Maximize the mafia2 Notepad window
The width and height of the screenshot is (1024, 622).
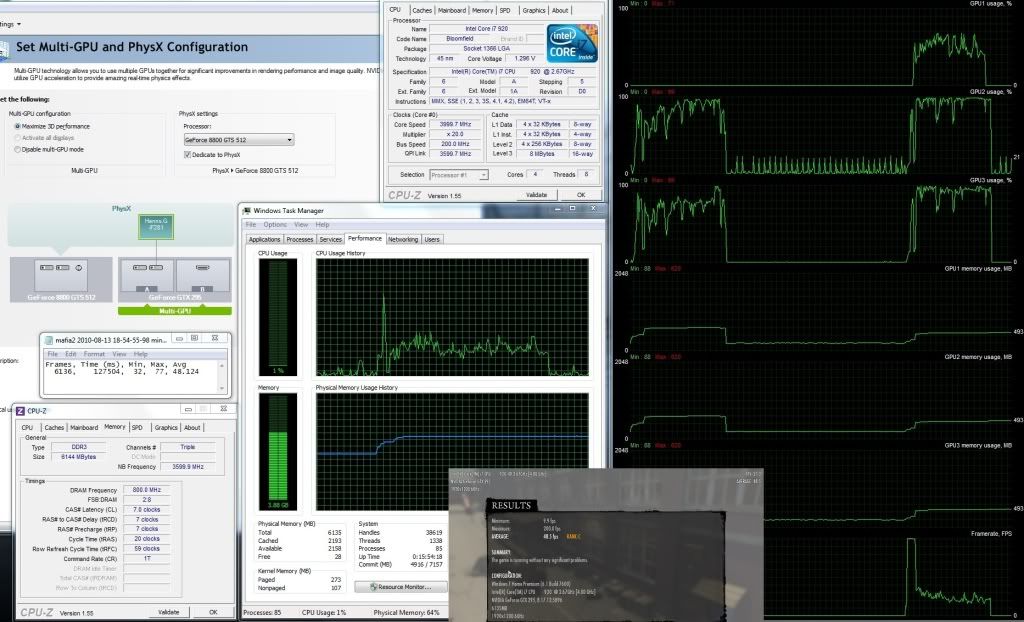point(195,338)
